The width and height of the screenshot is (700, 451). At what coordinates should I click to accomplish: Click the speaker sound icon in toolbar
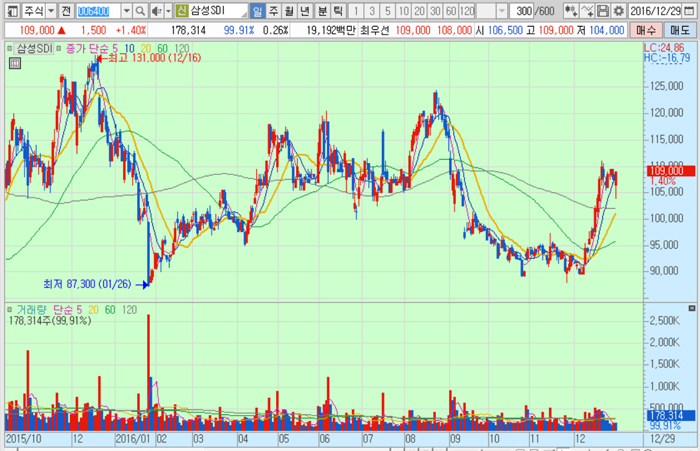coord(156,11)
